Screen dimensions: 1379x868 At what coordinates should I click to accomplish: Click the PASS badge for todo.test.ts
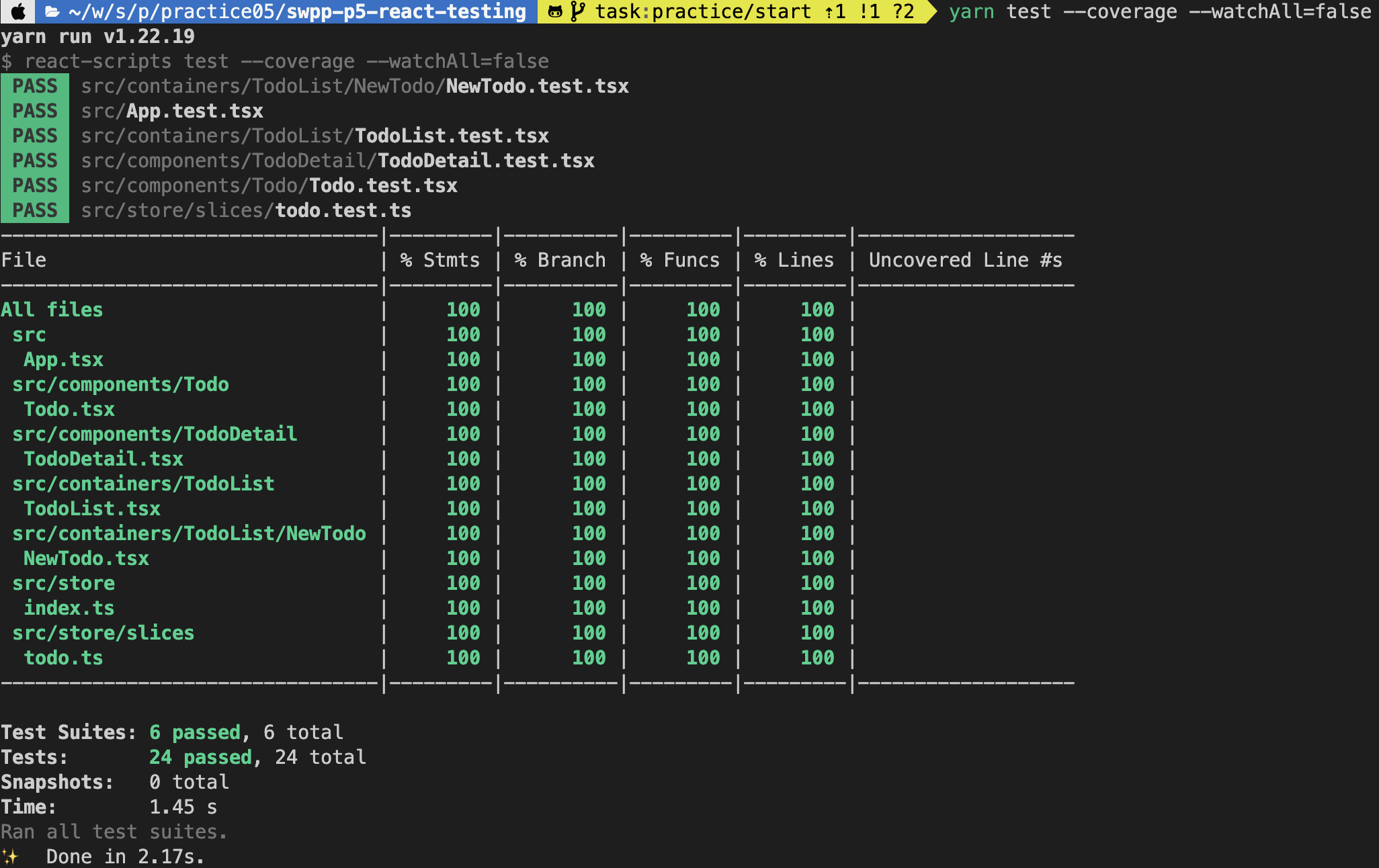35,210
